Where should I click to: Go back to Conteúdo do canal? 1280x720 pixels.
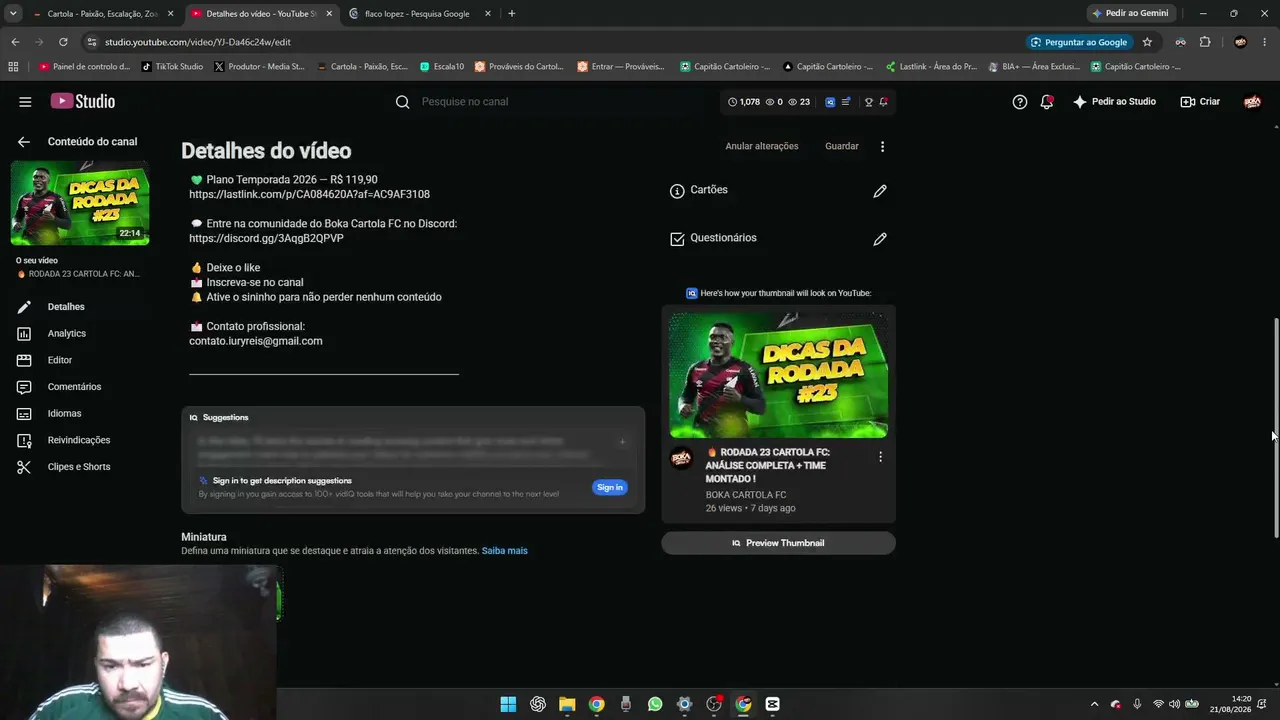(24, 142)
